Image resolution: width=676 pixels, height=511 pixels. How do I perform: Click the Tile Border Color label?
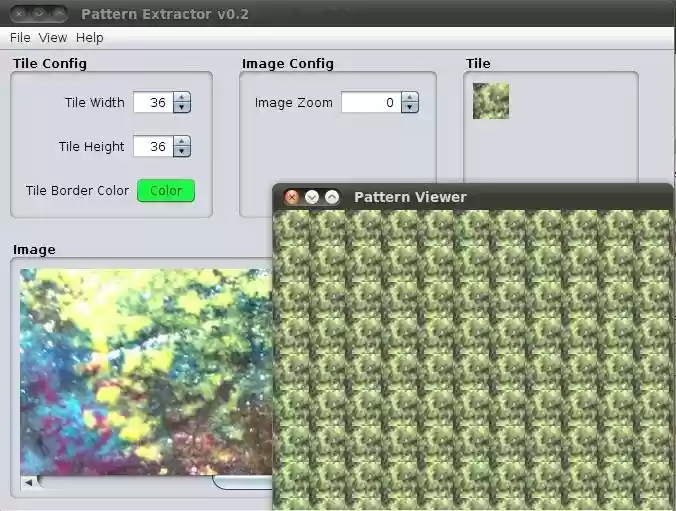[x=77, y=191]
